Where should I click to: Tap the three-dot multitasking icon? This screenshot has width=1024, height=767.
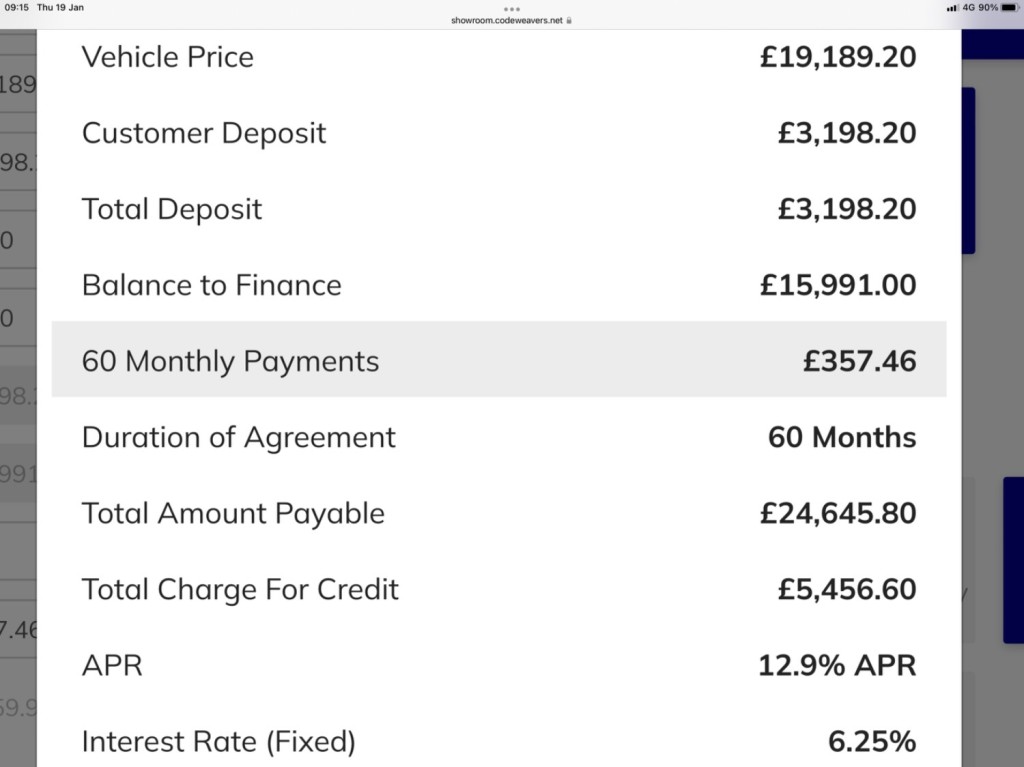click(x=512, y=9)
